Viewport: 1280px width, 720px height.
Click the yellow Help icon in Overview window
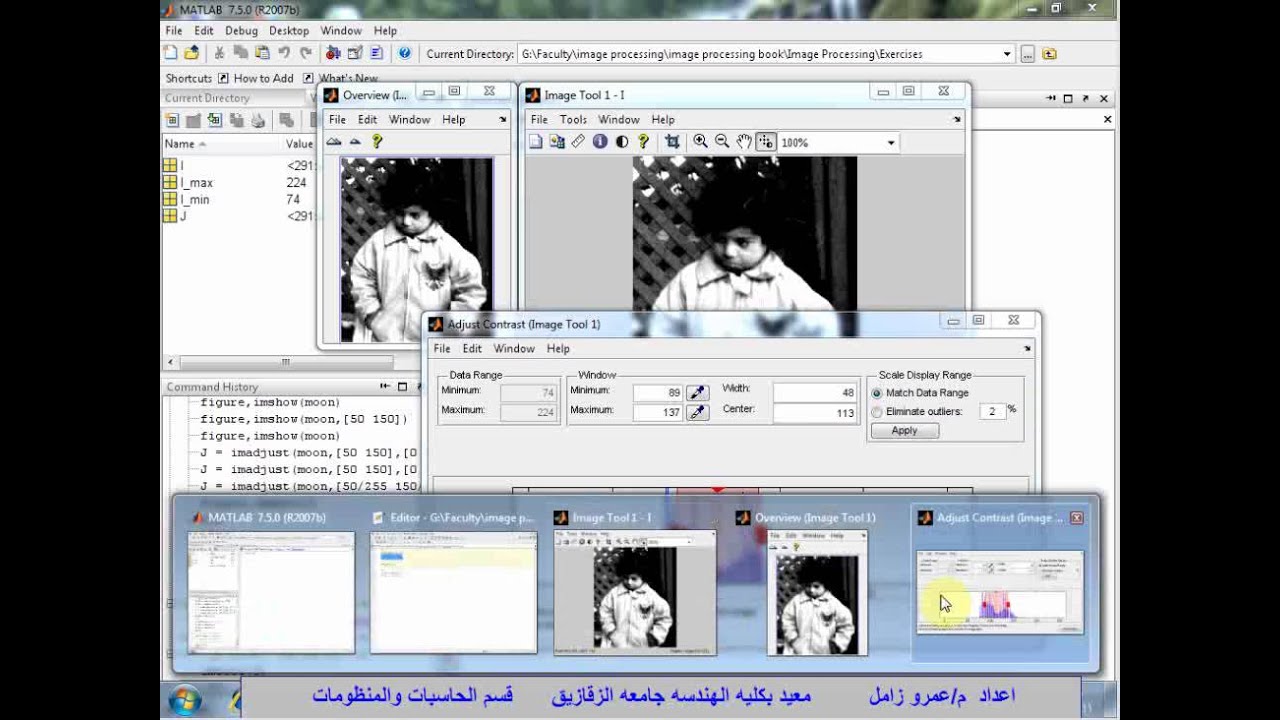(377, 142)
